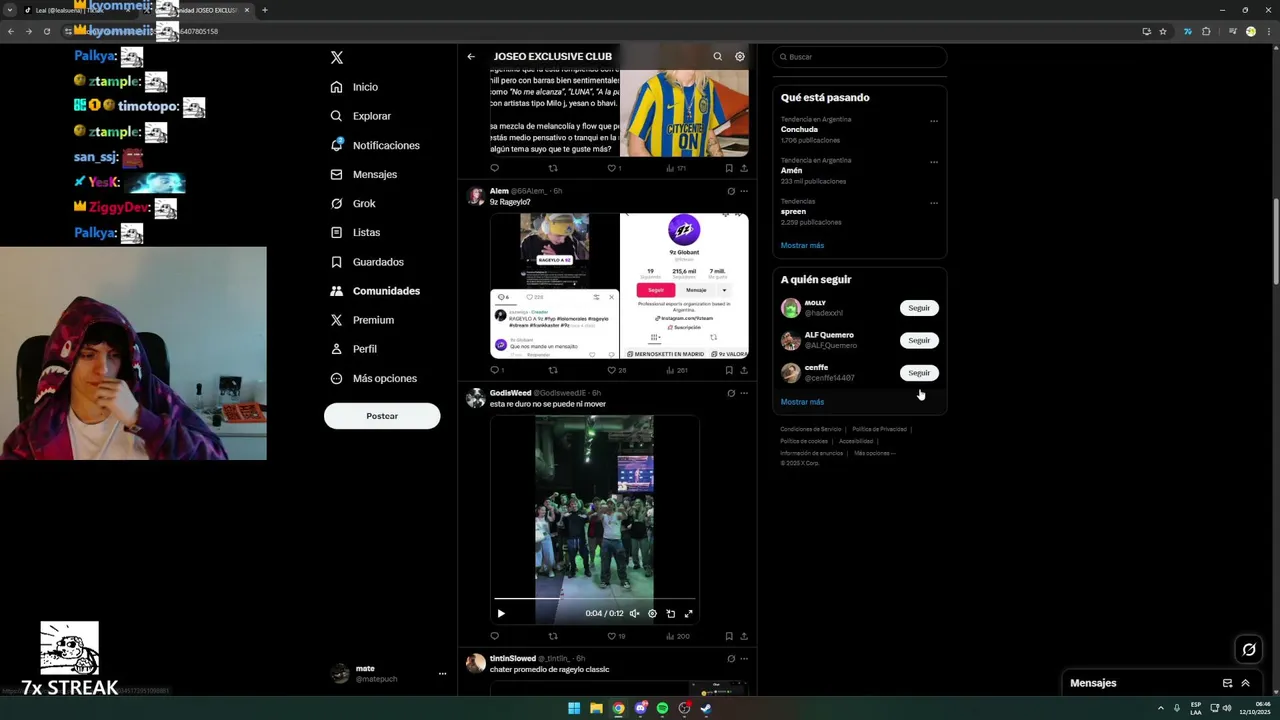This screenshot has height=720, width=1280.
Task: Click the X logo in the sidebar
Action: pyautogui.click(x=337, y=58)
